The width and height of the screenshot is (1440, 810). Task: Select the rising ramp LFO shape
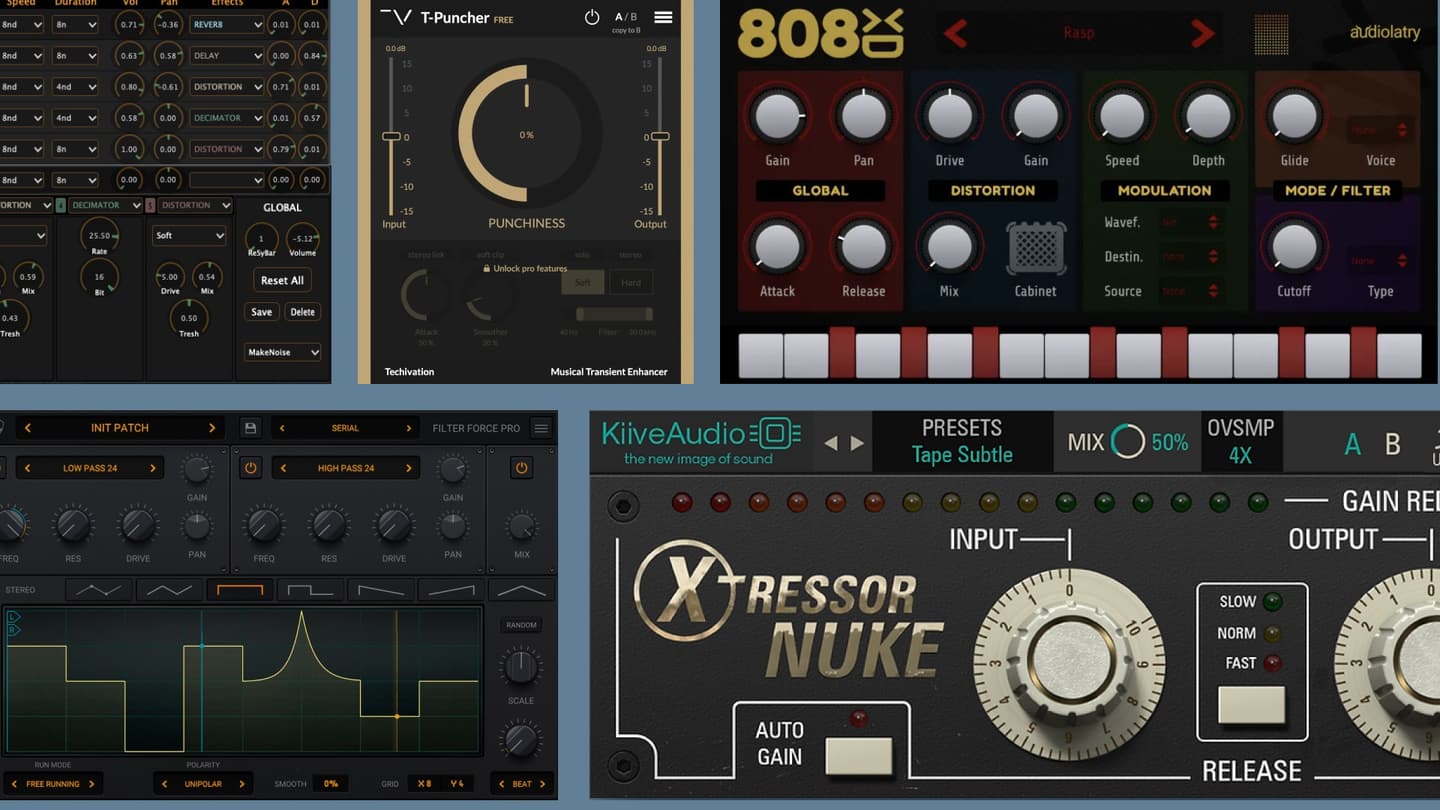[450, 590]
